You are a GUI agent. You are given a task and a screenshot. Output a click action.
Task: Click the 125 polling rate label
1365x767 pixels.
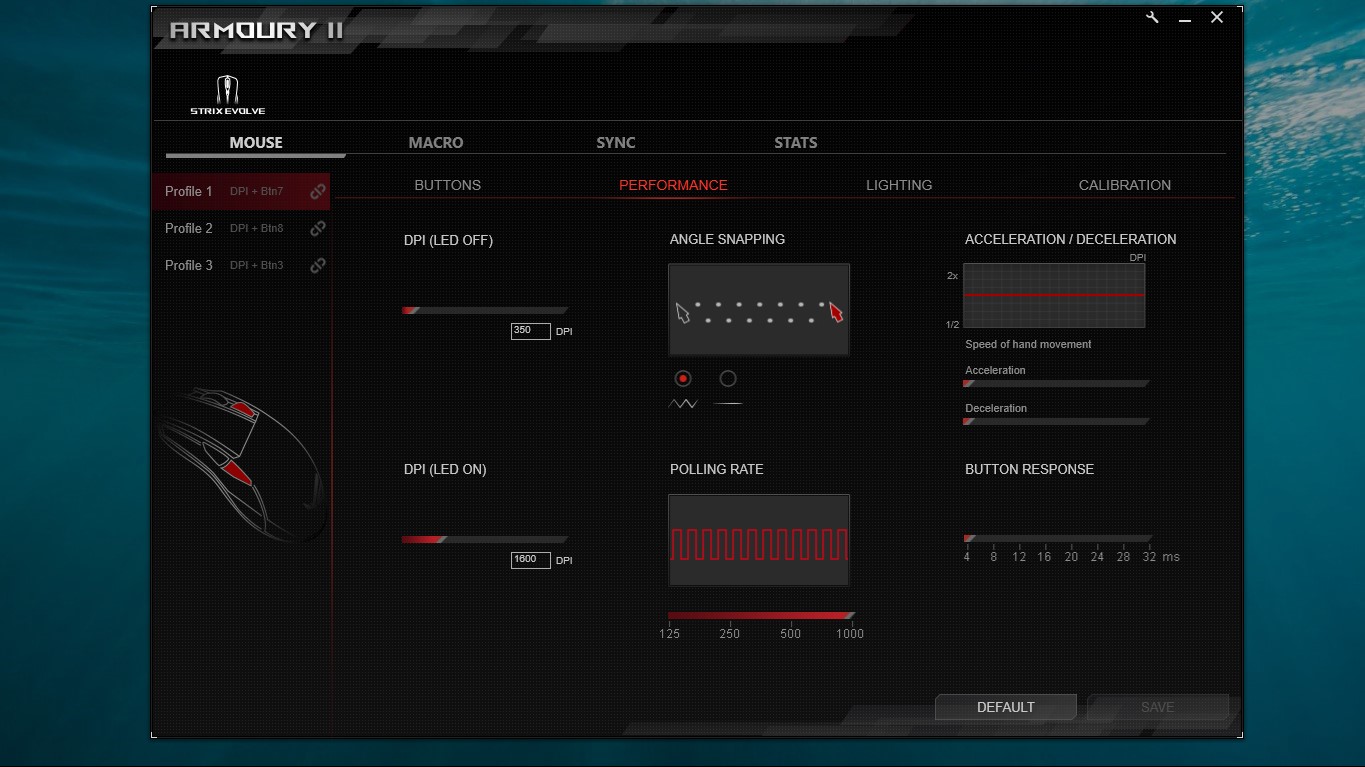pyautogui.click(x=669, y=634)
